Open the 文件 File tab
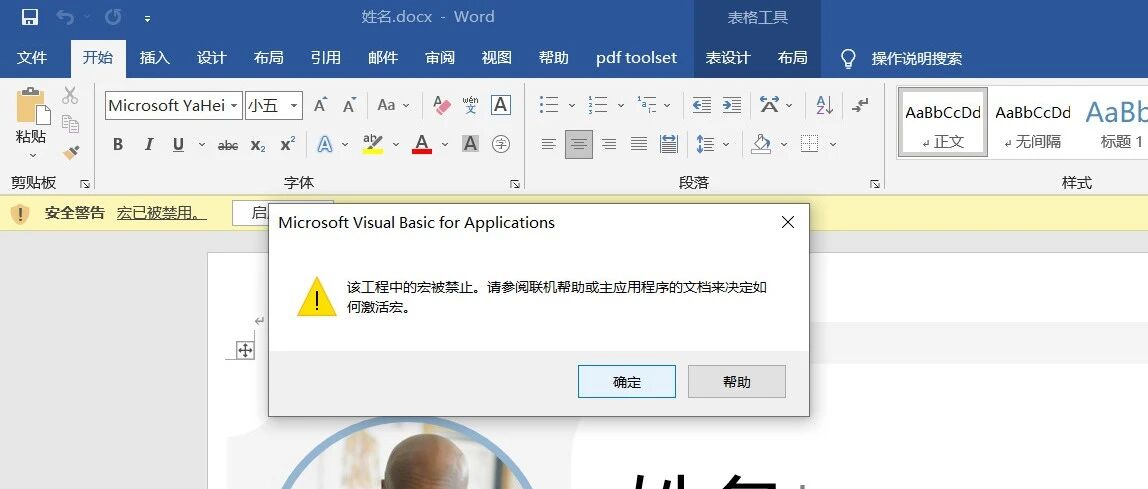The image size is (1148, 489). [x=31, y=59]
